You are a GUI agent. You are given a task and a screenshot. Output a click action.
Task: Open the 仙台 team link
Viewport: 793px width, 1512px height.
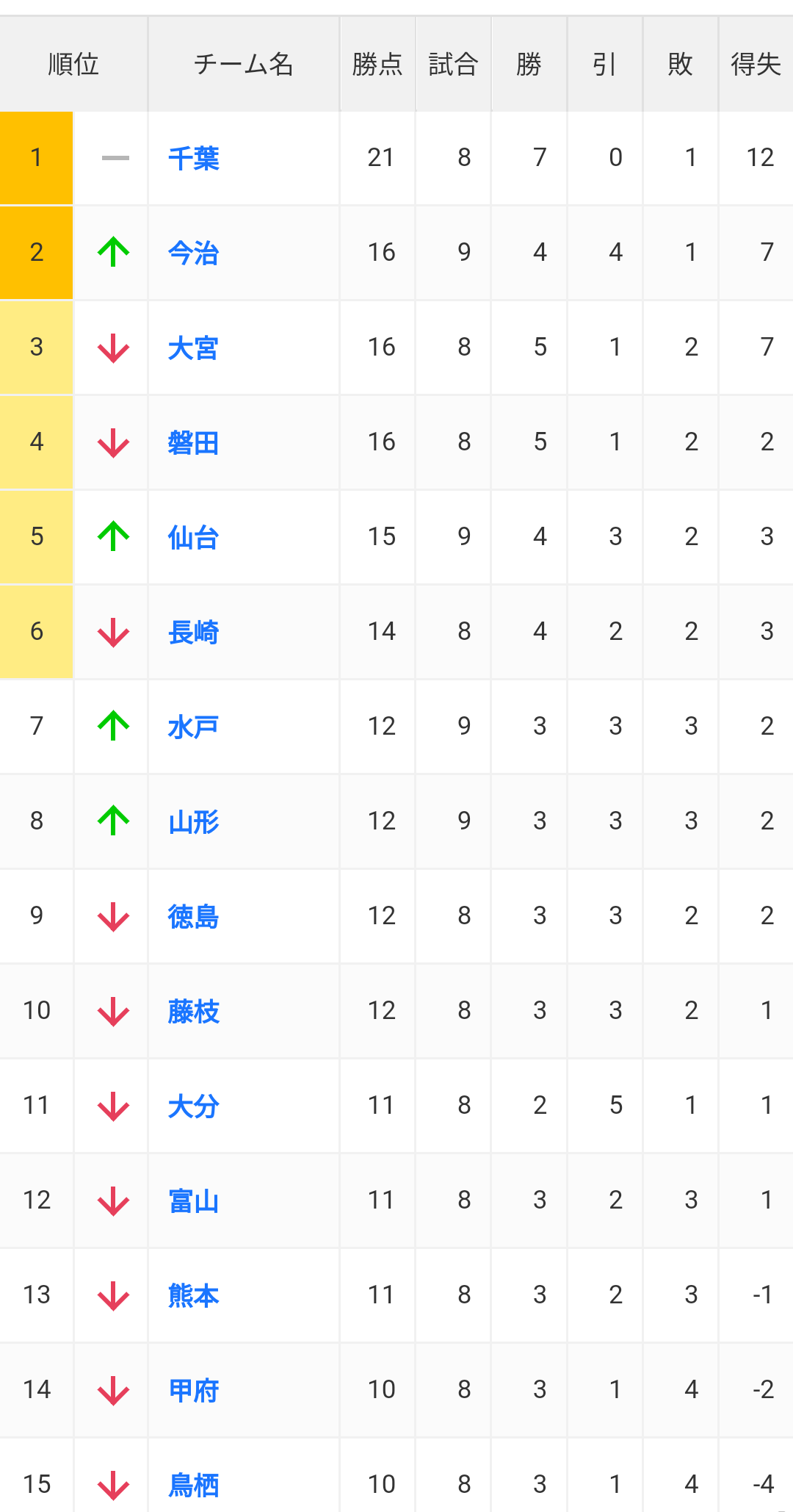[x=194, y=537]
